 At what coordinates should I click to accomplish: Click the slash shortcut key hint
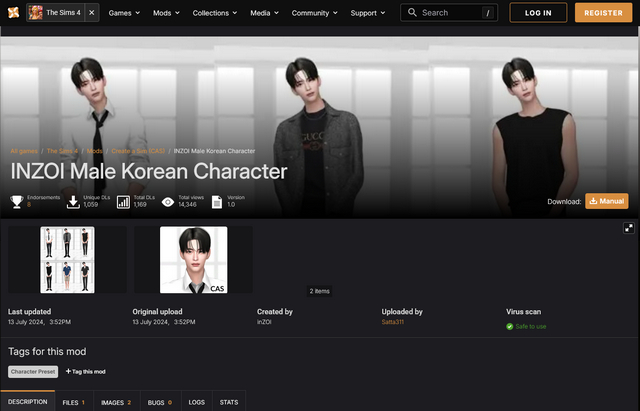click(x=487, y=13)
